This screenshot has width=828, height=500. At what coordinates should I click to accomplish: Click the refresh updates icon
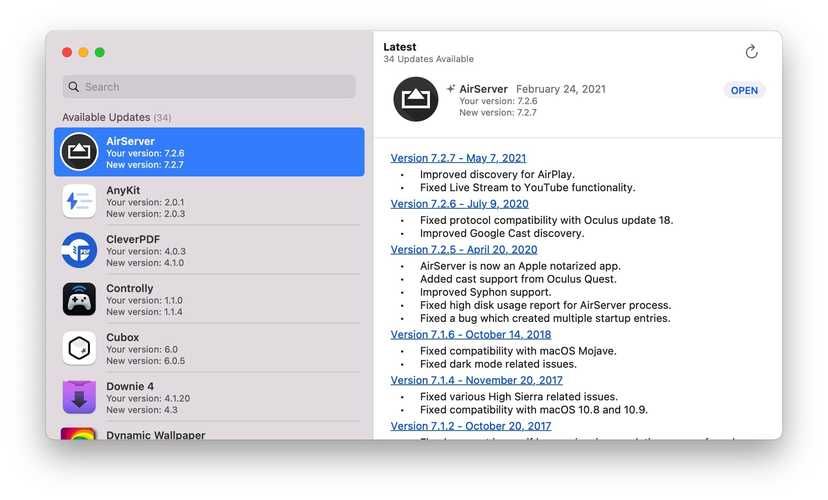point(751,52)
